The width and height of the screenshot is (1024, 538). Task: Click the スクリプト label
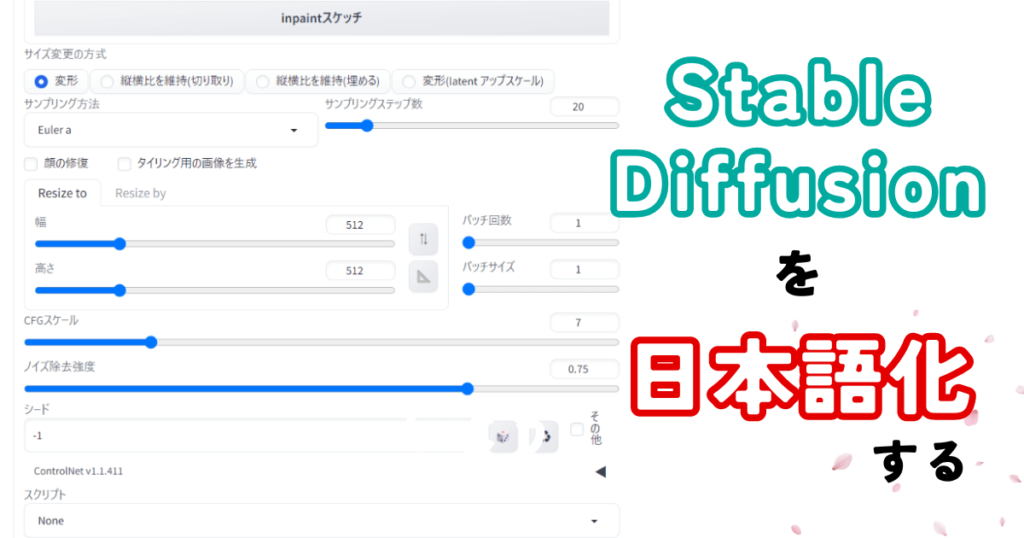(45, 494)
